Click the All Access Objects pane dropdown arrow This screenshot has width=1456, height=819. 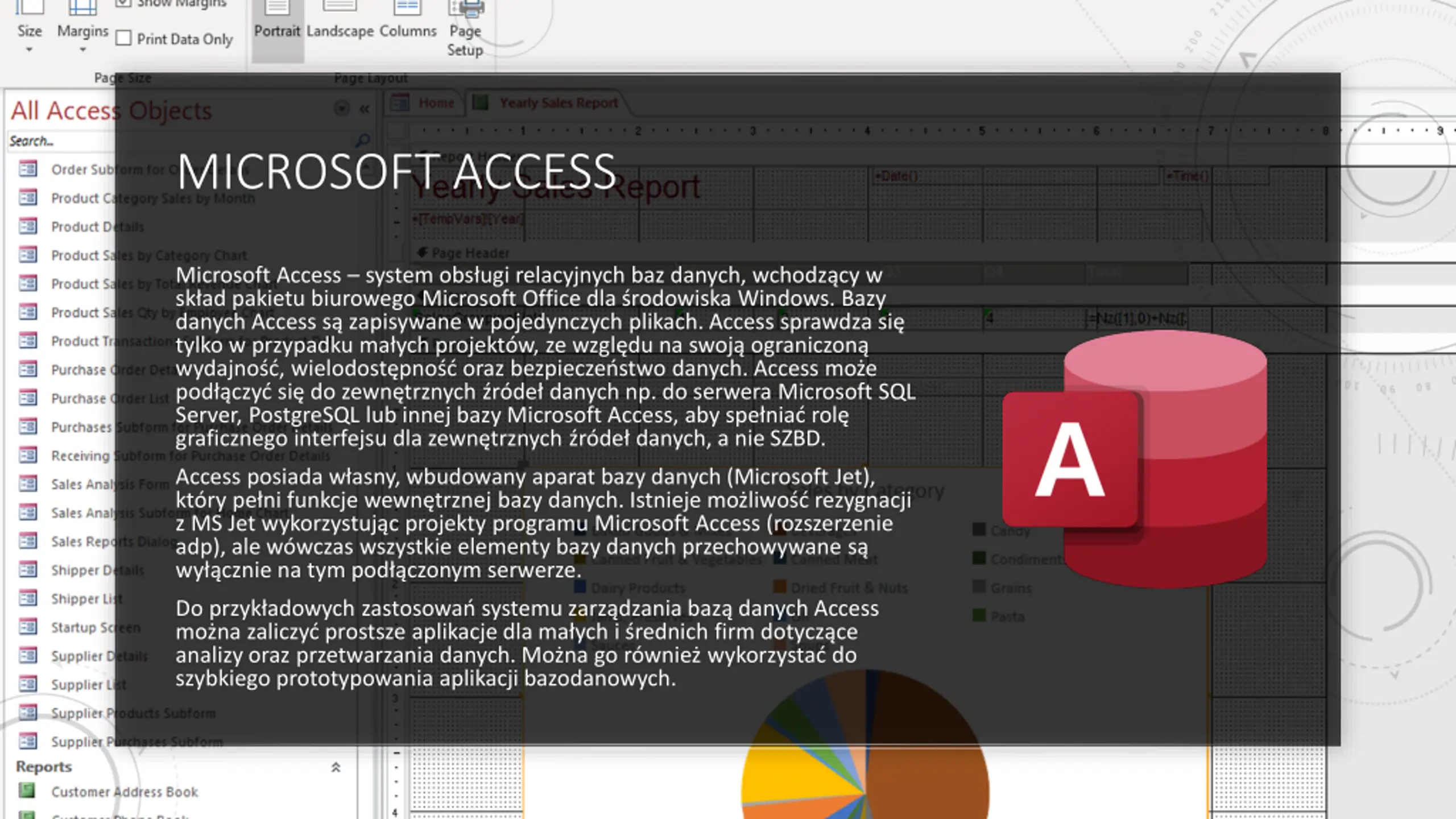click(x=341, y=108)
